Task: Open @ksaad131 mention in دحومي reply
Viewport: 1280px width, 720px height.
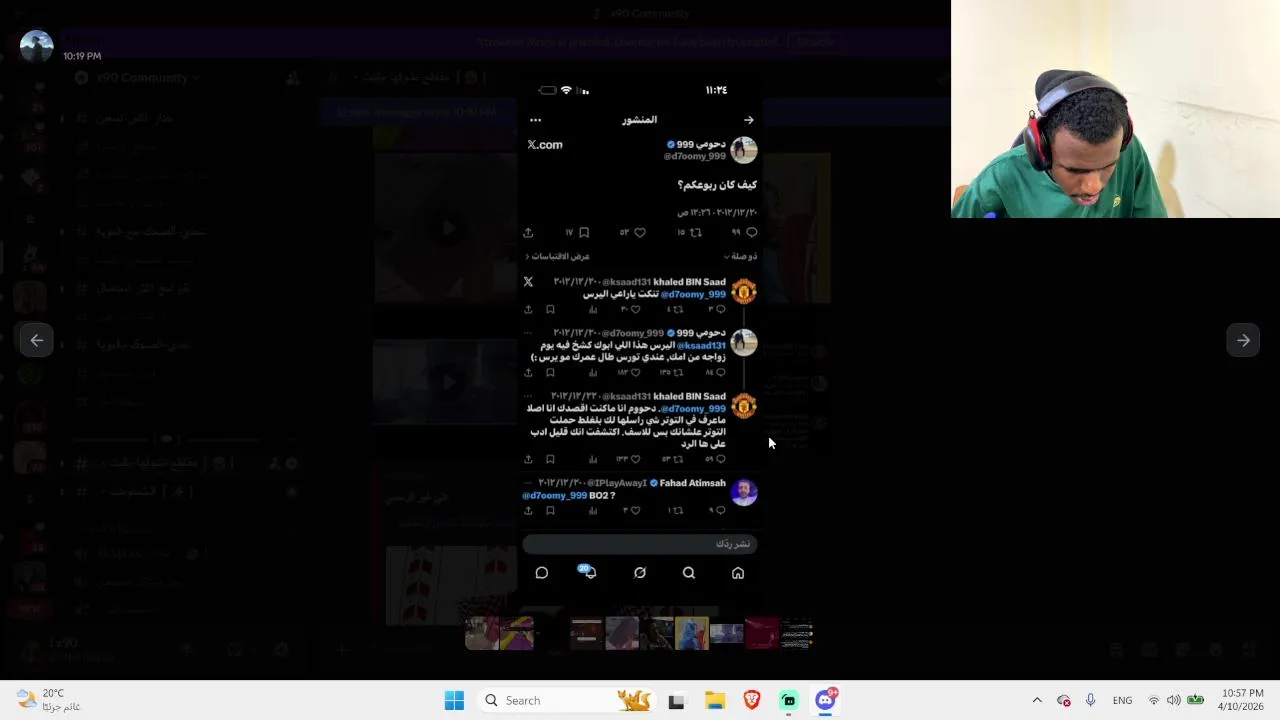Action: pyautogui.click(x=701, y=345)
